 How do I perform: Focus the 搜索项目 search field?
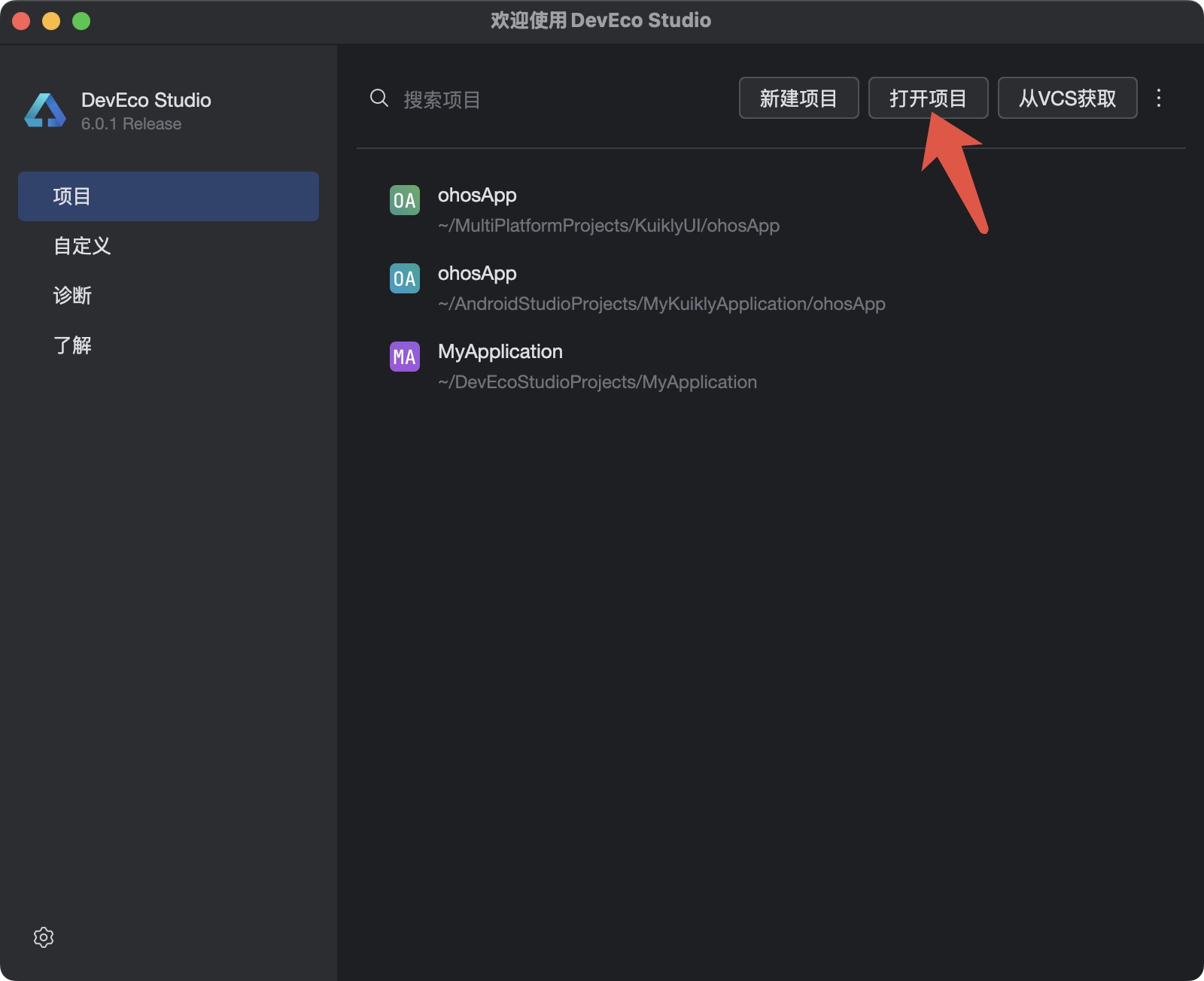tap(546, 99)
